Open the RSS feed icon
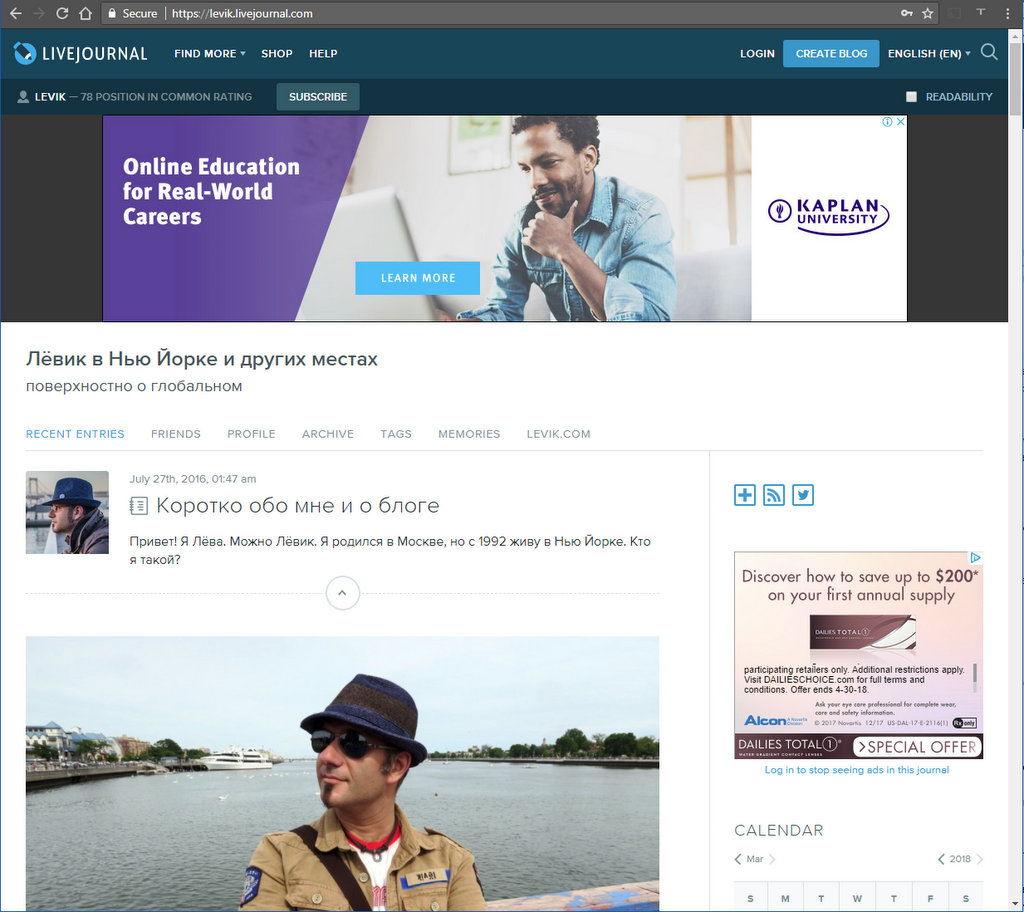Image resolution: width=1024 pixels, height=912 pixels. [x=774, y=495]
